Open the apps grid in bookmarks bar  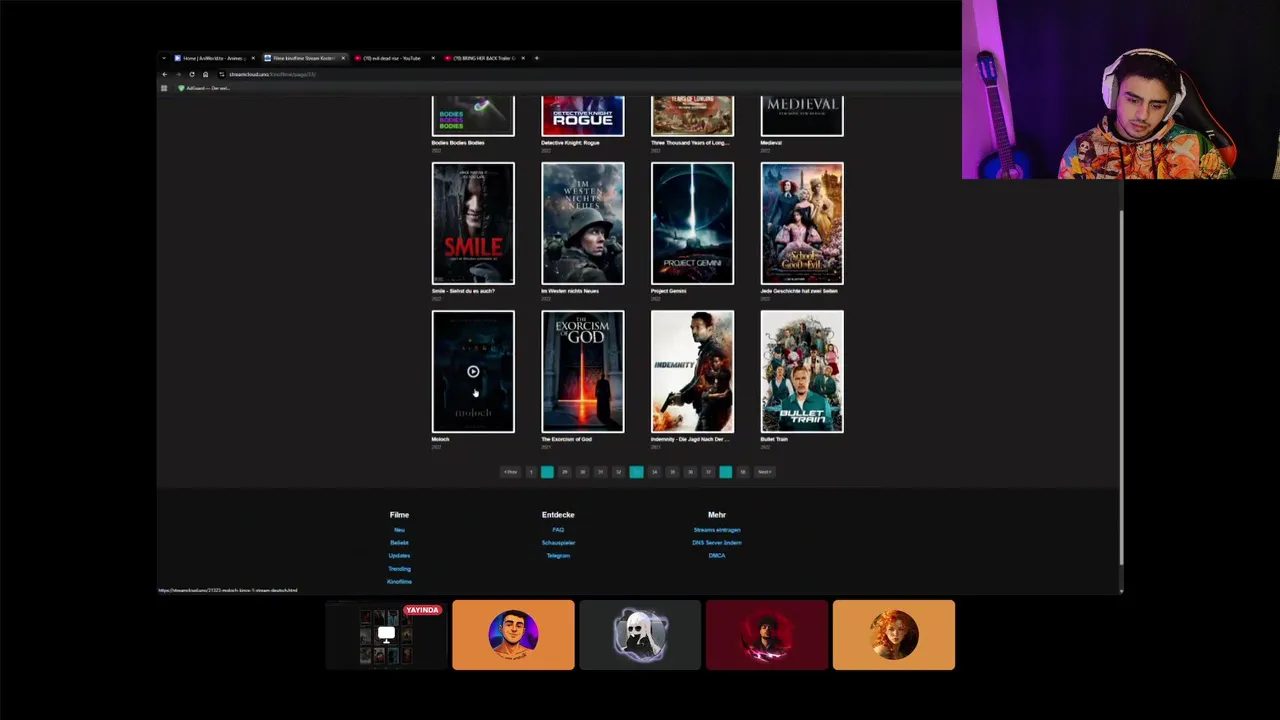point(164,88)
